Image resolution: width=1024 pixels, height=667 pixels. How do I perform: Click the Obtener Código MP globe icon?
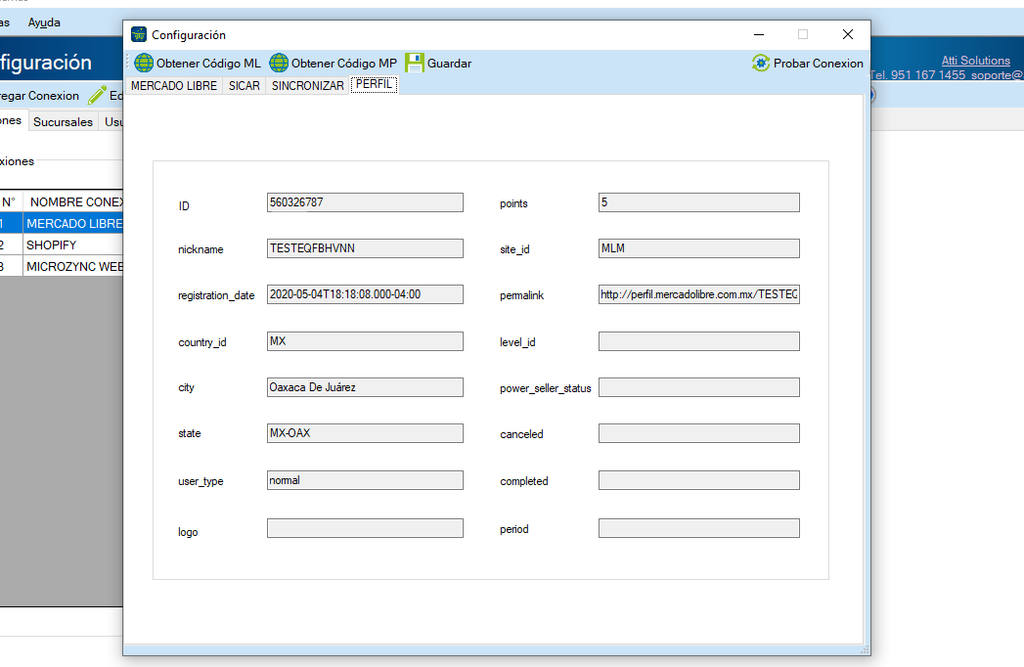pos(279,63)
